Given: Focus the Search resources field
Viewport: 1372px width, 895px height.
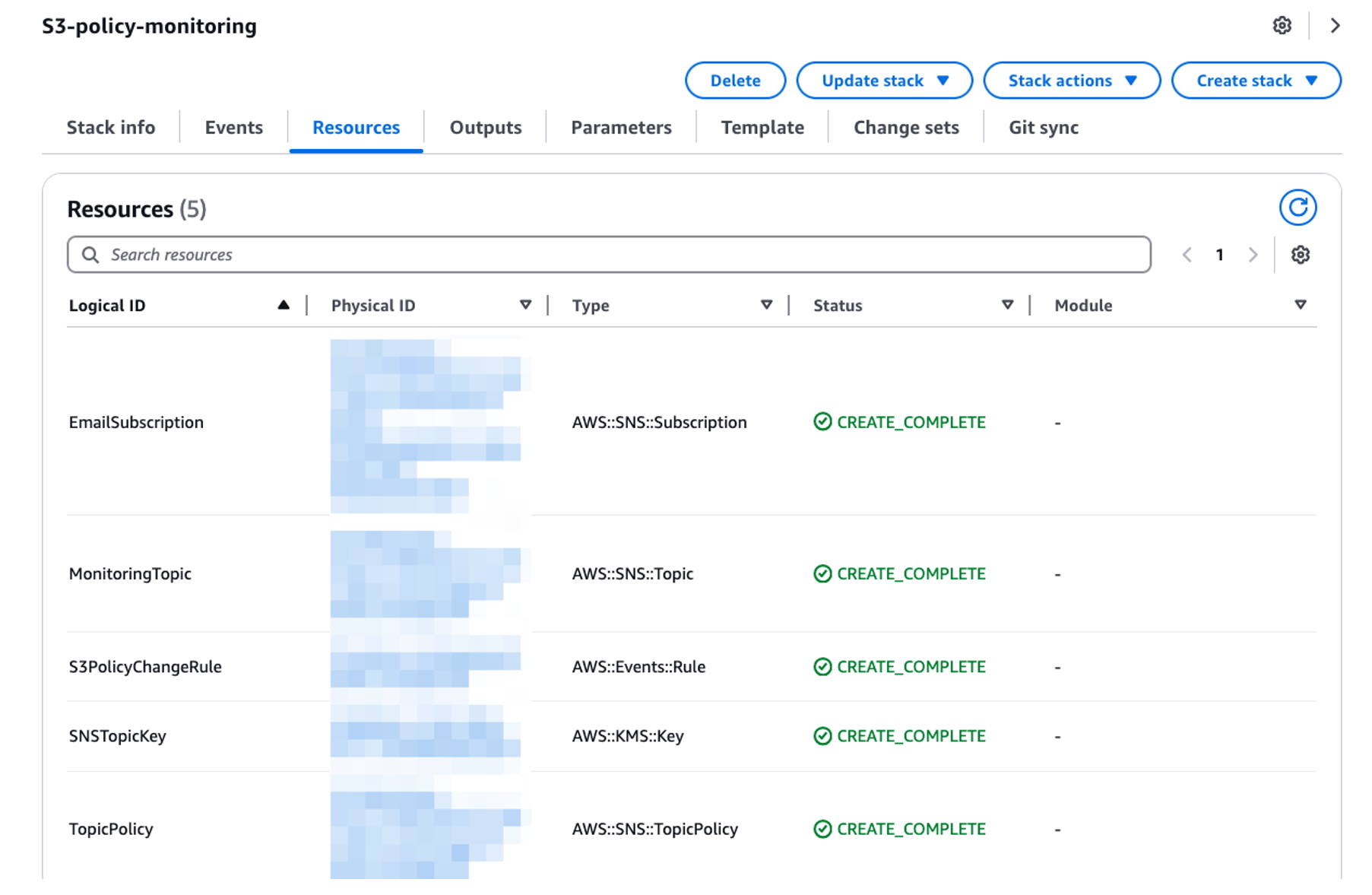Looking at the screenshot, I should coord(609,255).
